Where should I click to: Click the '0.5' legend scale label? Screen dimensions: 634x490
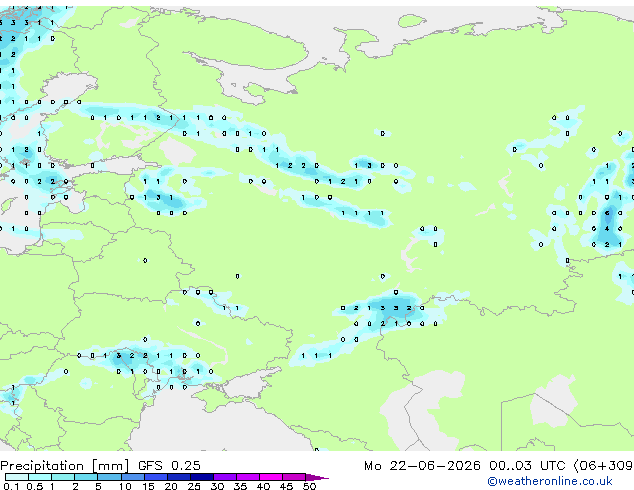pos(35,486)
